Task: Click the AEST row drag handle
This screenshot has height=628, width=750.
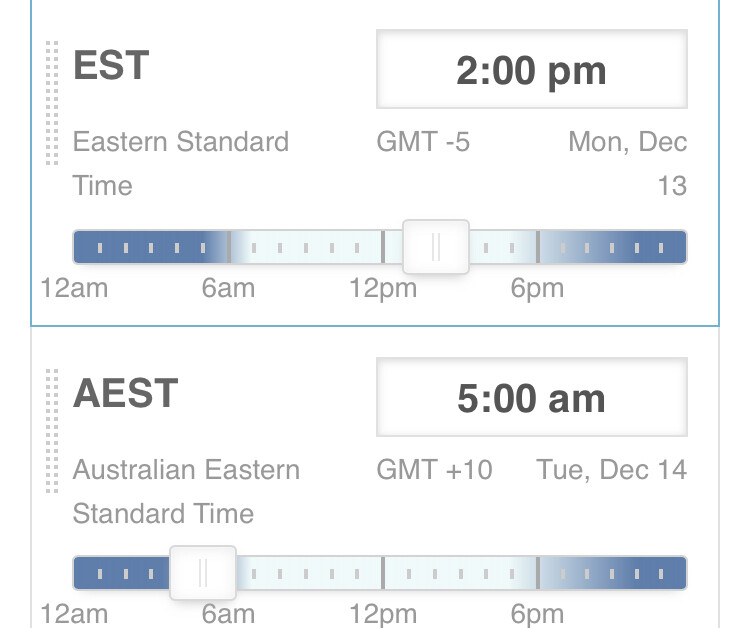Action: coord(52,431)
